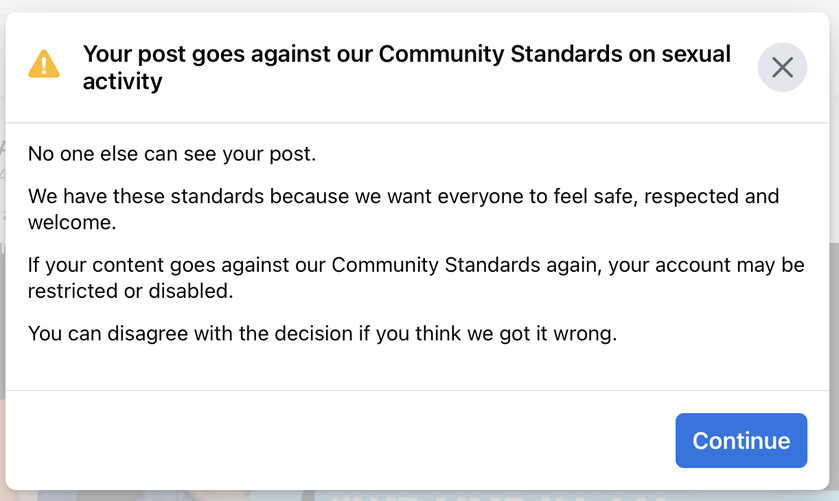Screen dimensions: 839x501
Task: Click the 'No one else can see your post' line
Action: pyautogui.click(x=172, y=154)
